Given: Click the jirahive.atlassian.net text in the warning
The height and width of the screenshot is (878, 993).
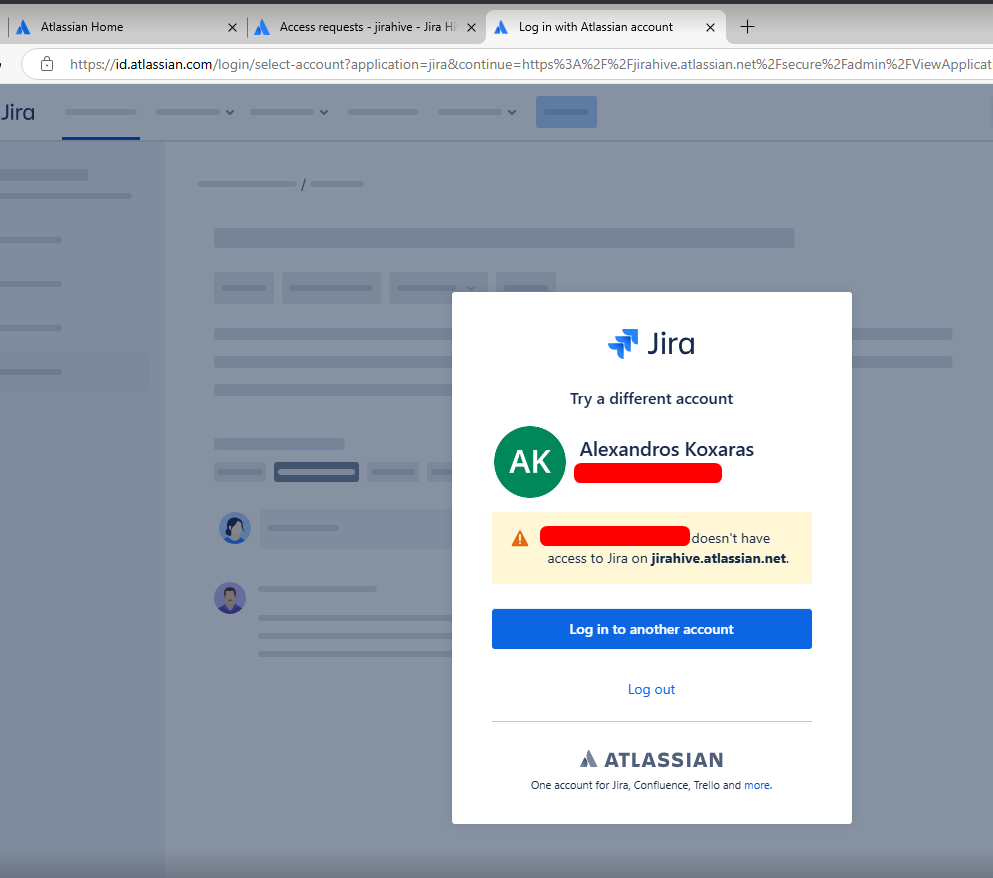Looking at the screenshot, I should tap(718, 558).
